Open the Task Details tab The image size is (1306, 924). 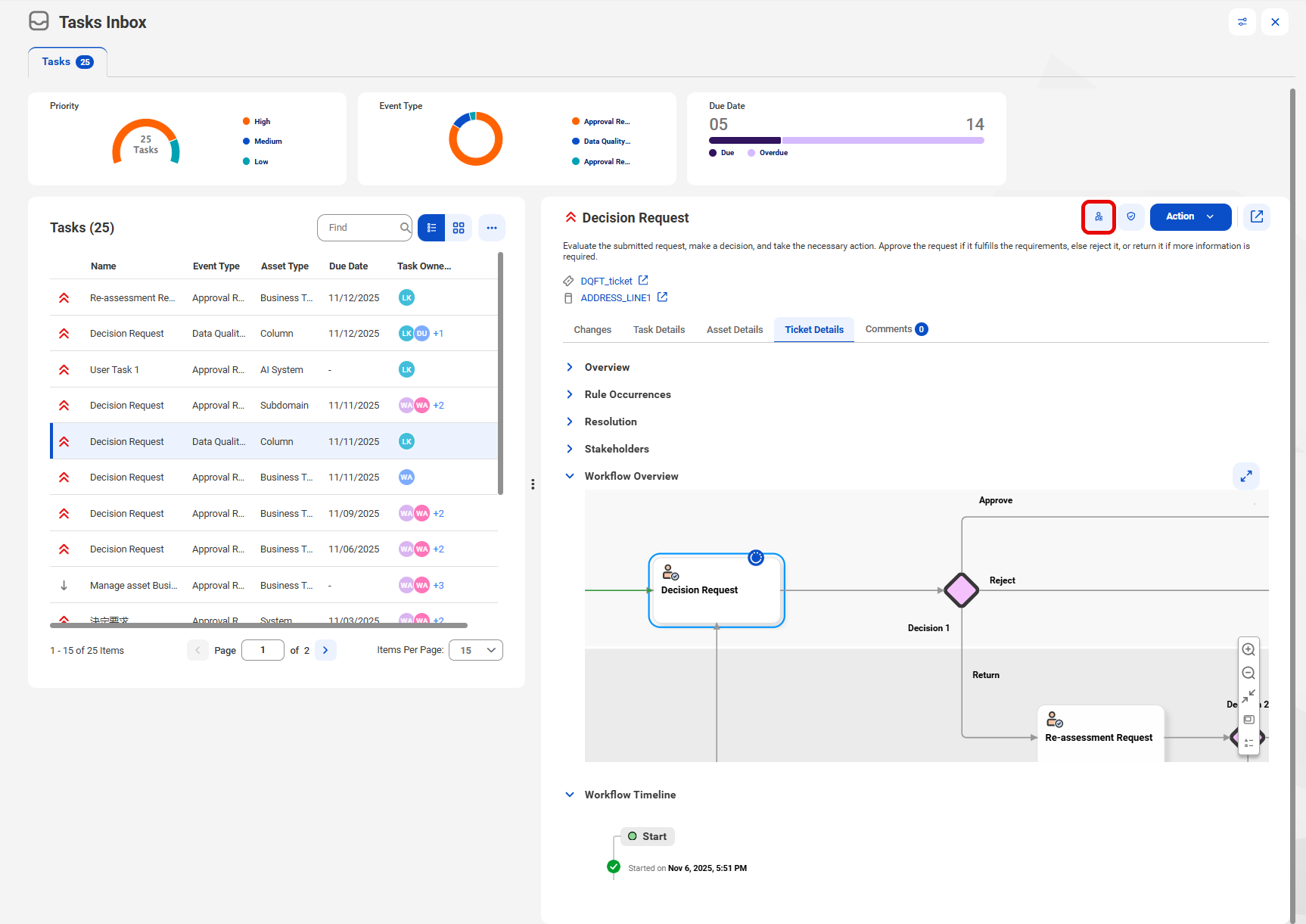click(659, 330)
